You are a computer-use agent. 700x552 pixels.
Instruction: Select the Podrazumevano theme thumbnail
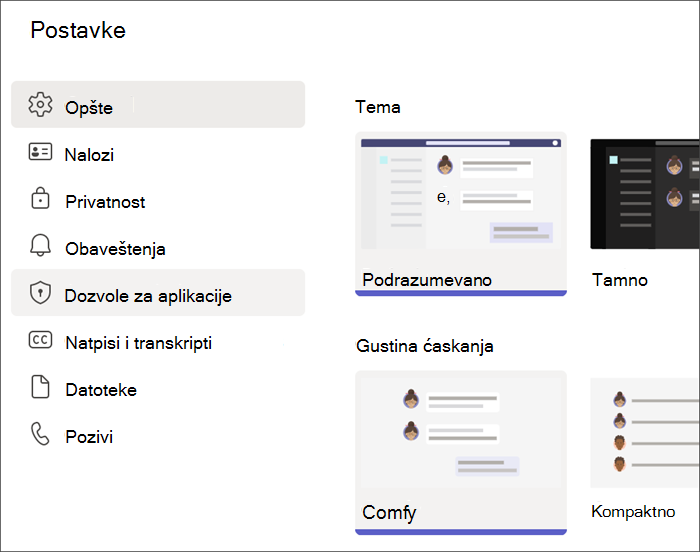461,193
